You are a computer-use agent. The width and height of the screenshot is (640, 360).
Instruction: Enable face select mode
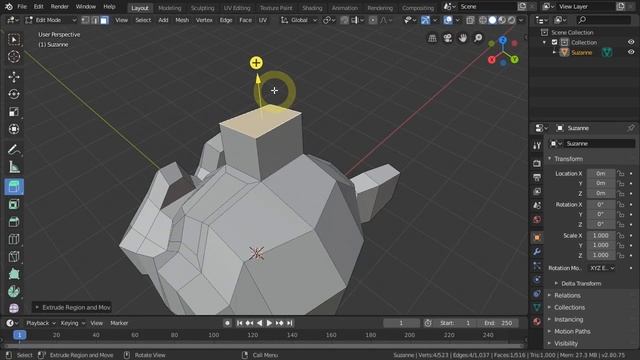[104, 20]
